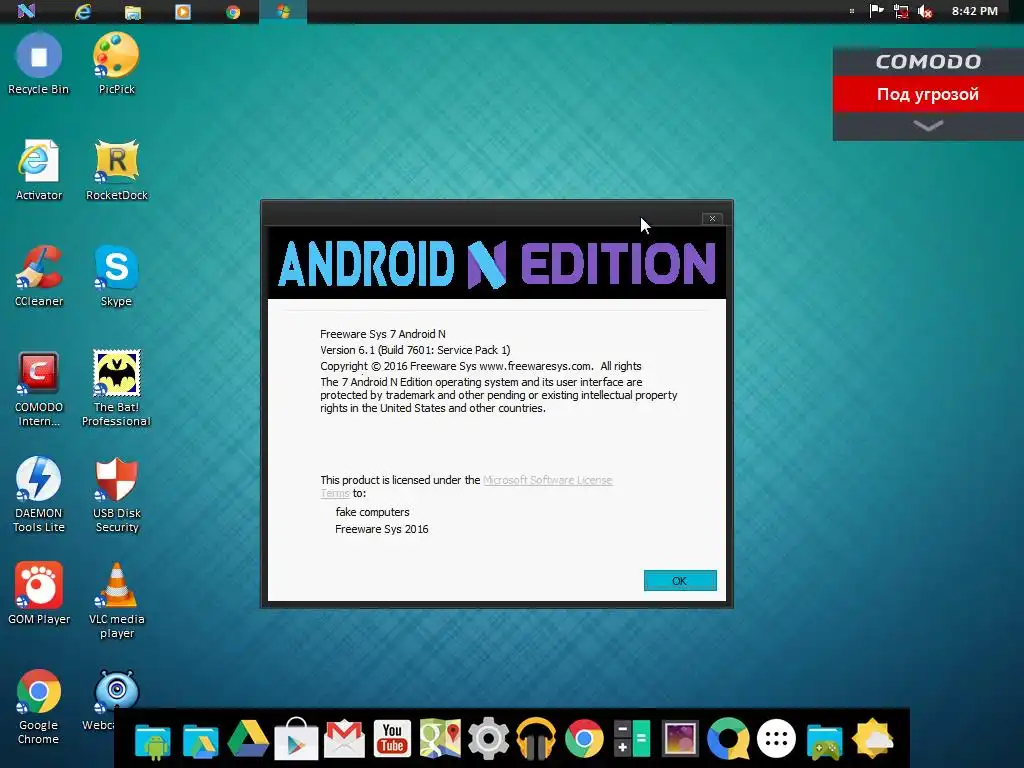
Task: Open COMODO Internet Security shortcut
Action: pos(39,389)
